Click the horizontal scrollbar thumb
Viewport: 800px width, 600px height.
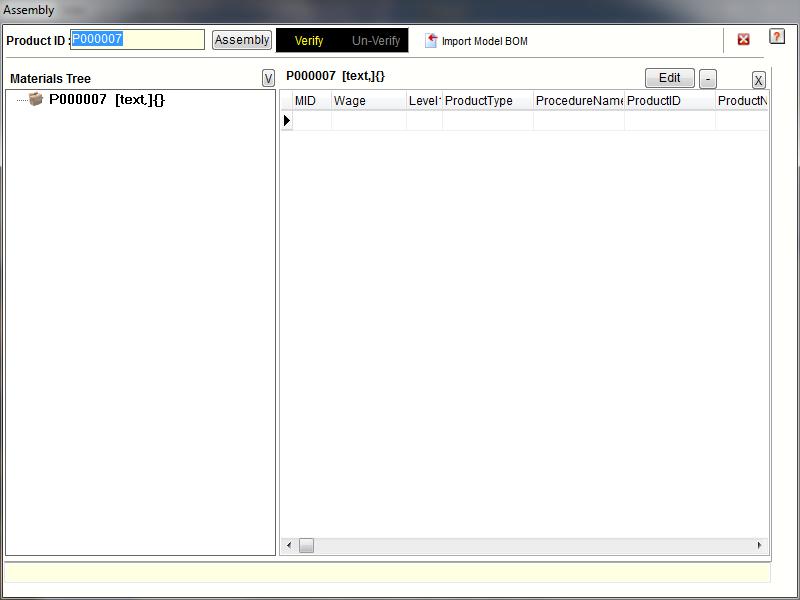point(306,545)
